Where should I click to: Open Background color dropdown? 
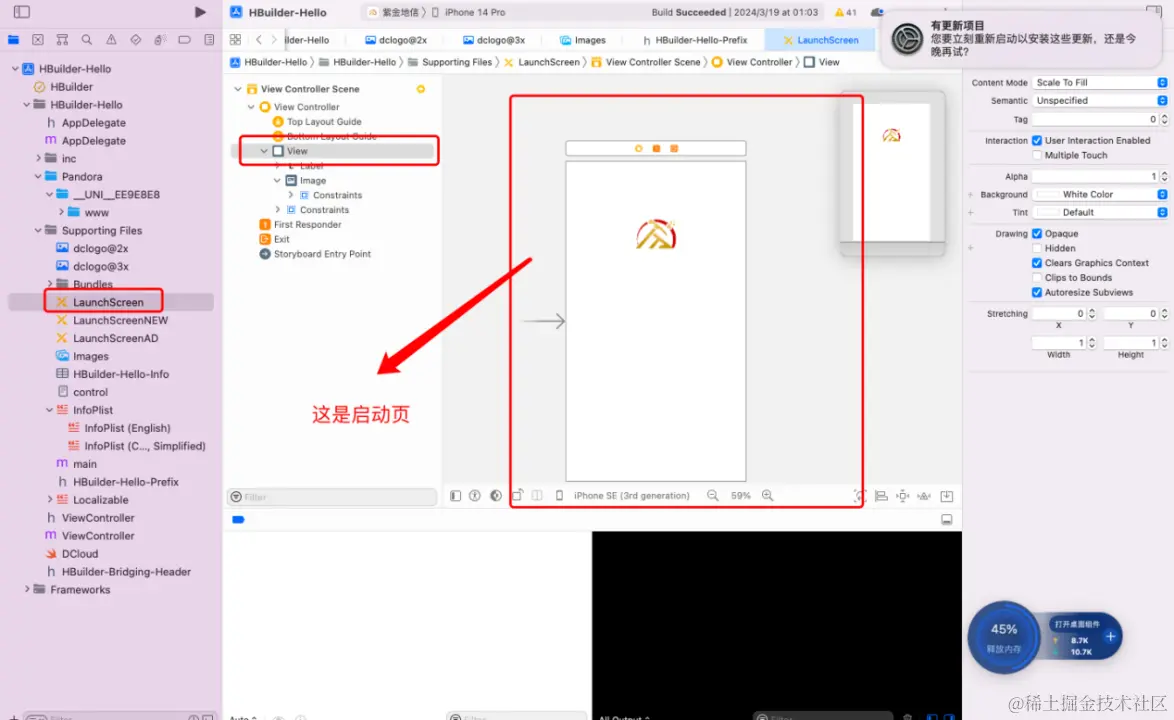1162,195
